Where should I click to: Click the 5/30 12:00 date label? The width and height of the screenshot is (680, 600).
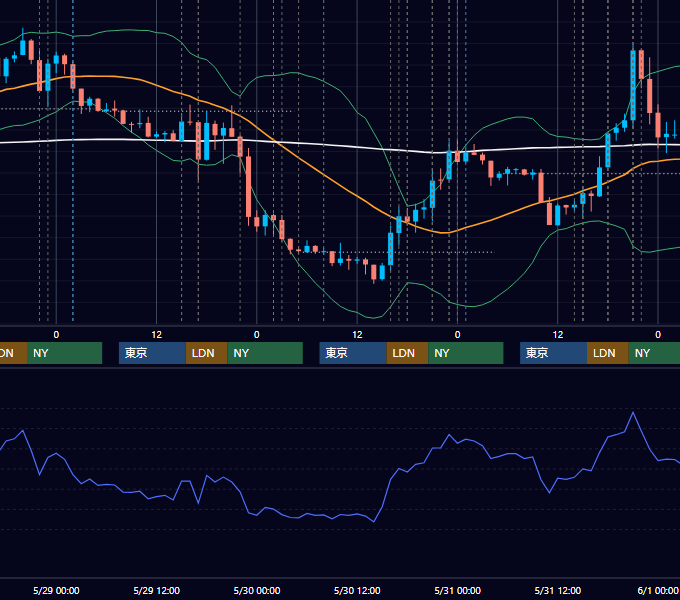[x=357, y=590]
